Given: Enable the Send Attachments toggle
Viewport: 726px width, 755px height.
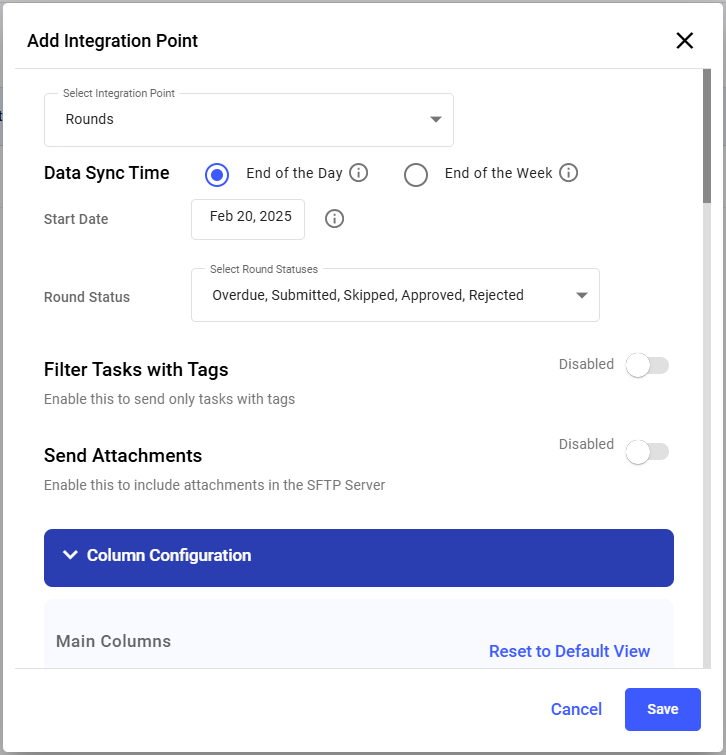Looking at the screenshot, I should (646, 452).
